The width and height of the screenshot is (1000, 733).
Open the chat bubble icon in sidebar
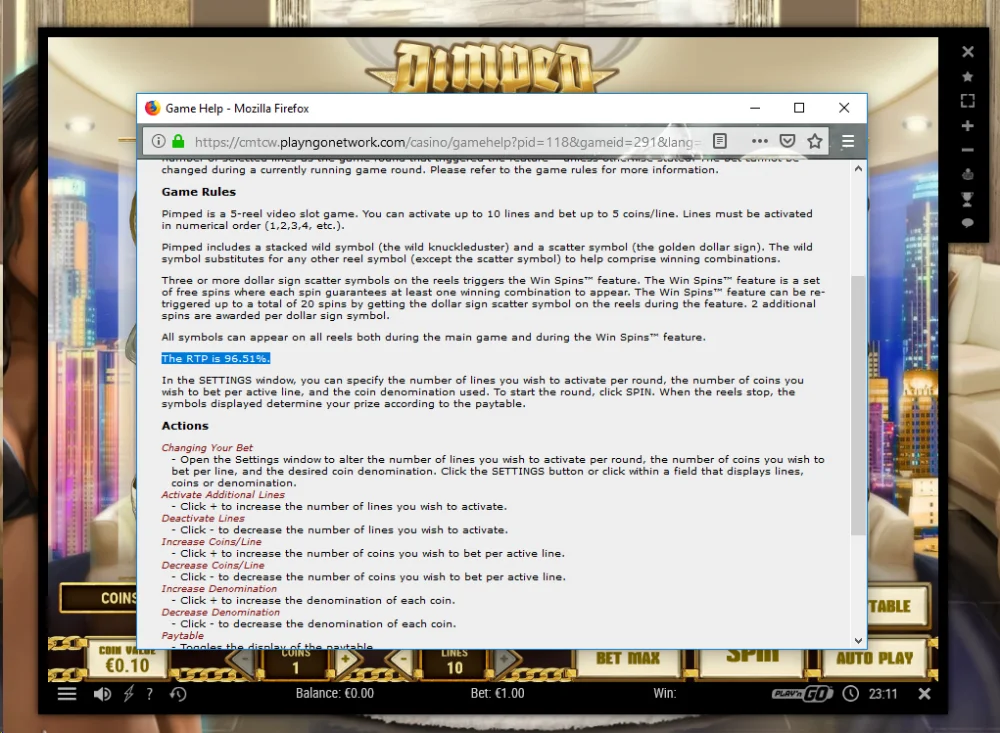[967, 223]
